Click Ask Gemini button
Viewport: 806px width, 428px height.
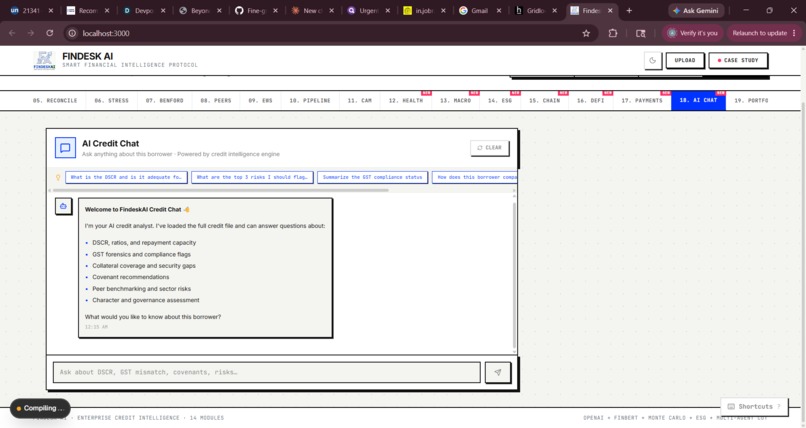696,10
